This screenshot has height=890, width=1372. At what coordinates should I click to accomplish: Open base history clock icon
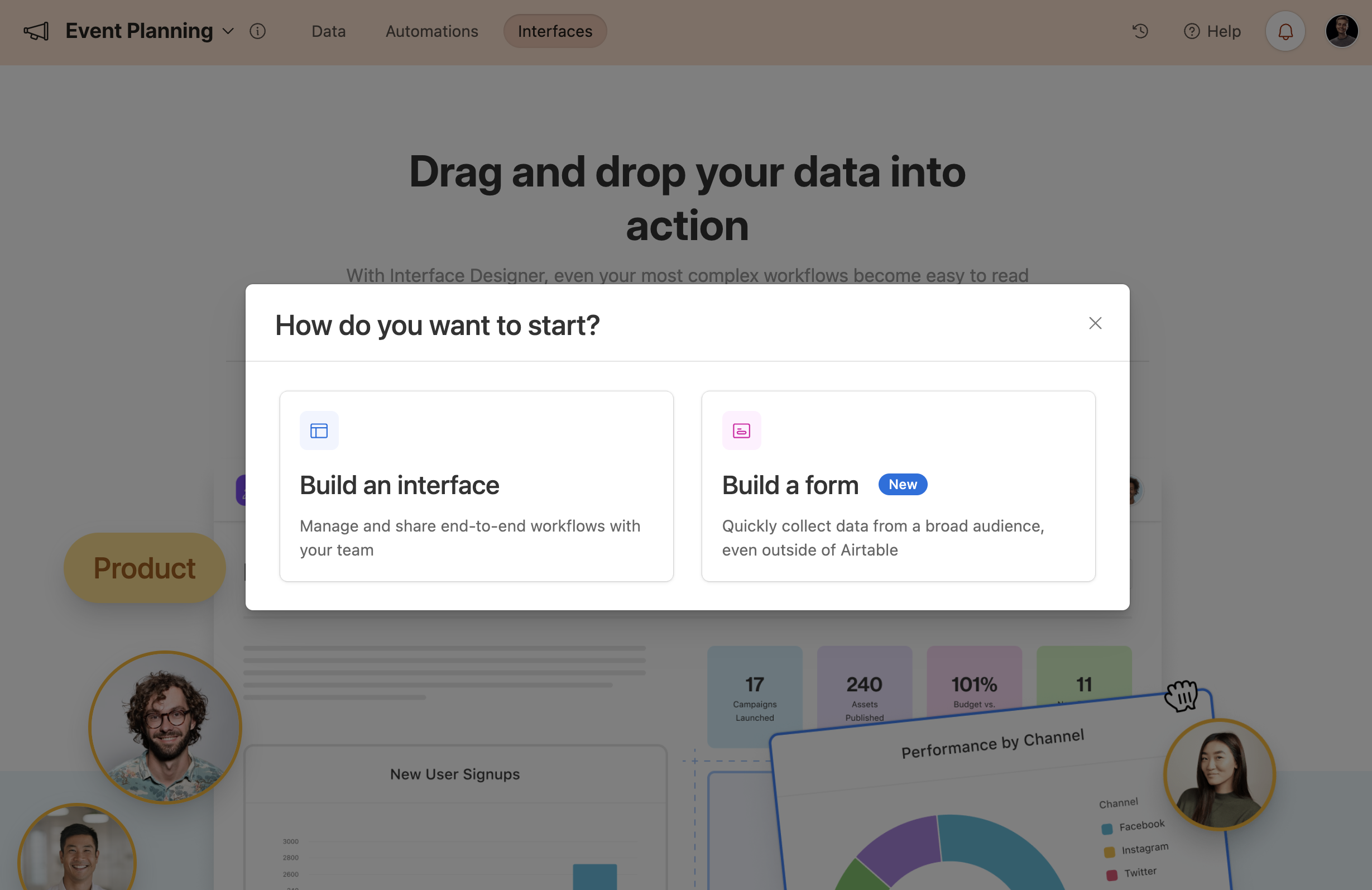1140,31
